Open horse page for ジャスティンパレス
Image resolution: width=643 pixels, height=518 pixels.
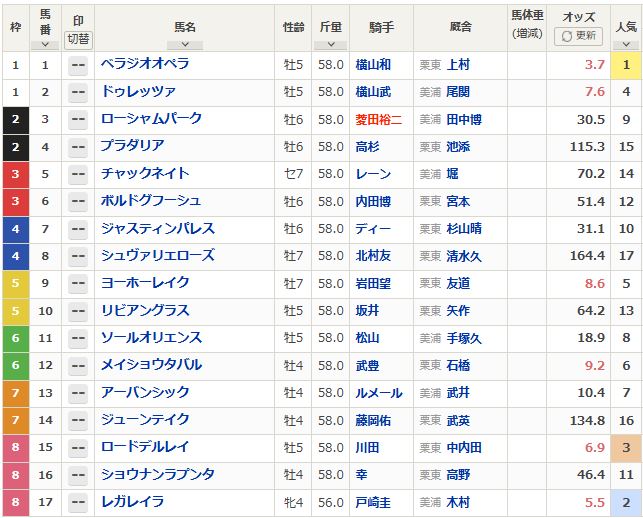(158, 228)
